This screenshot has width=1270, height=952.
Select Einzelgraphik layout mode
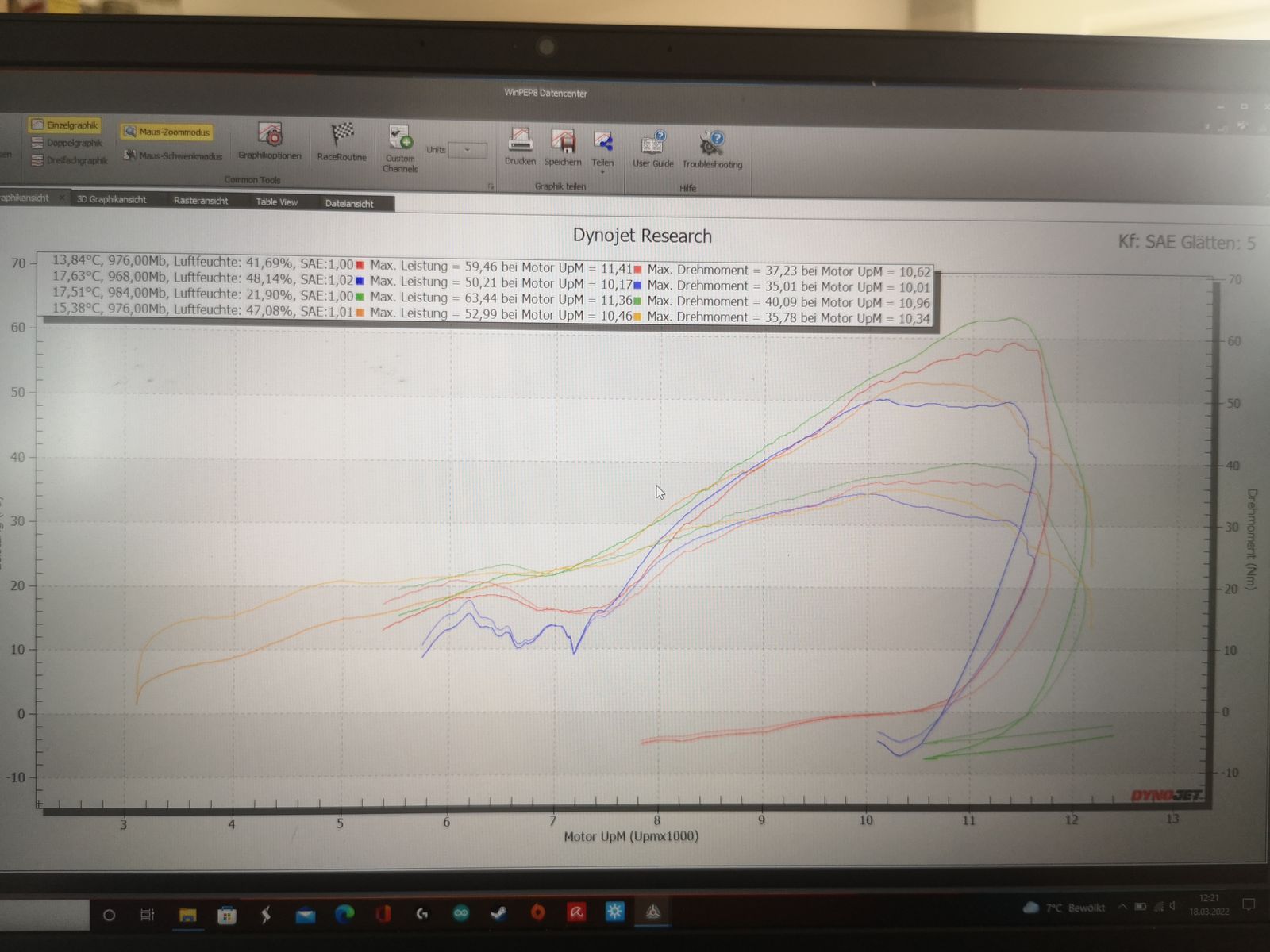click(65, 125)
